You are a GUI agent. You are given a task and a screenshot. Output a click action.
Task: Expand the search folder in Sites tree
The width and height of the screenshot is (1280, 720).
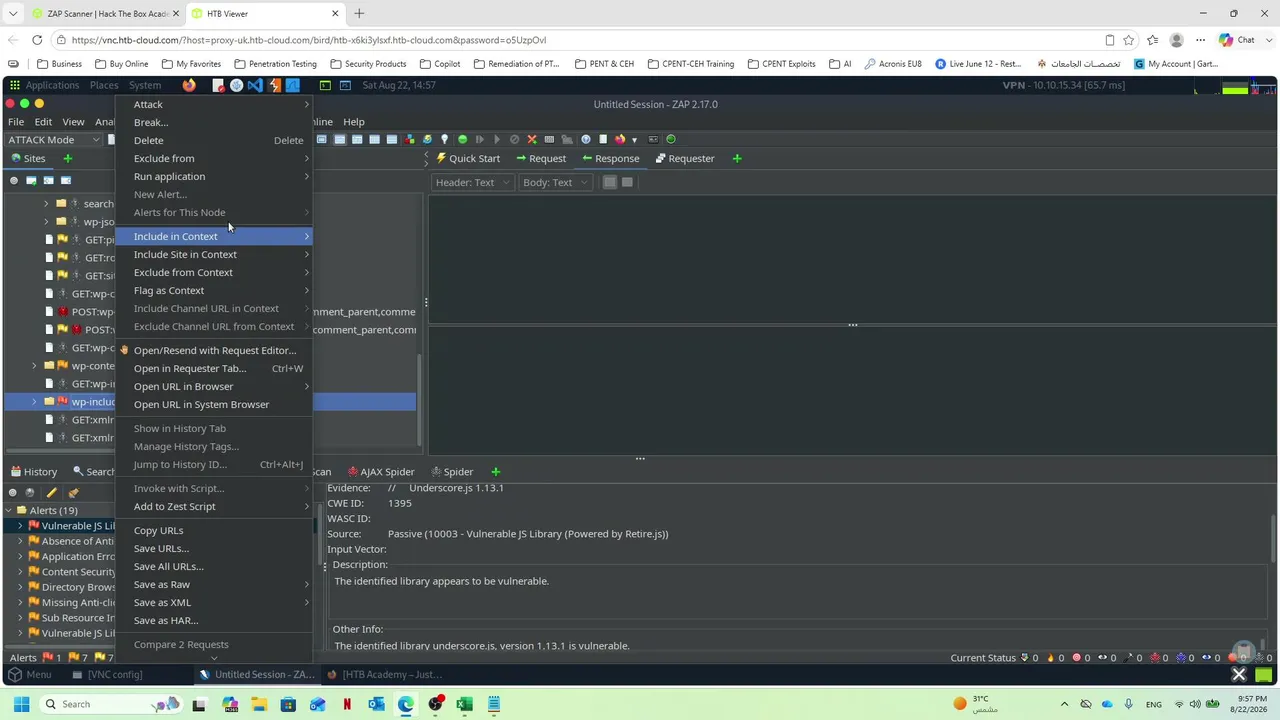pos(46,204)
